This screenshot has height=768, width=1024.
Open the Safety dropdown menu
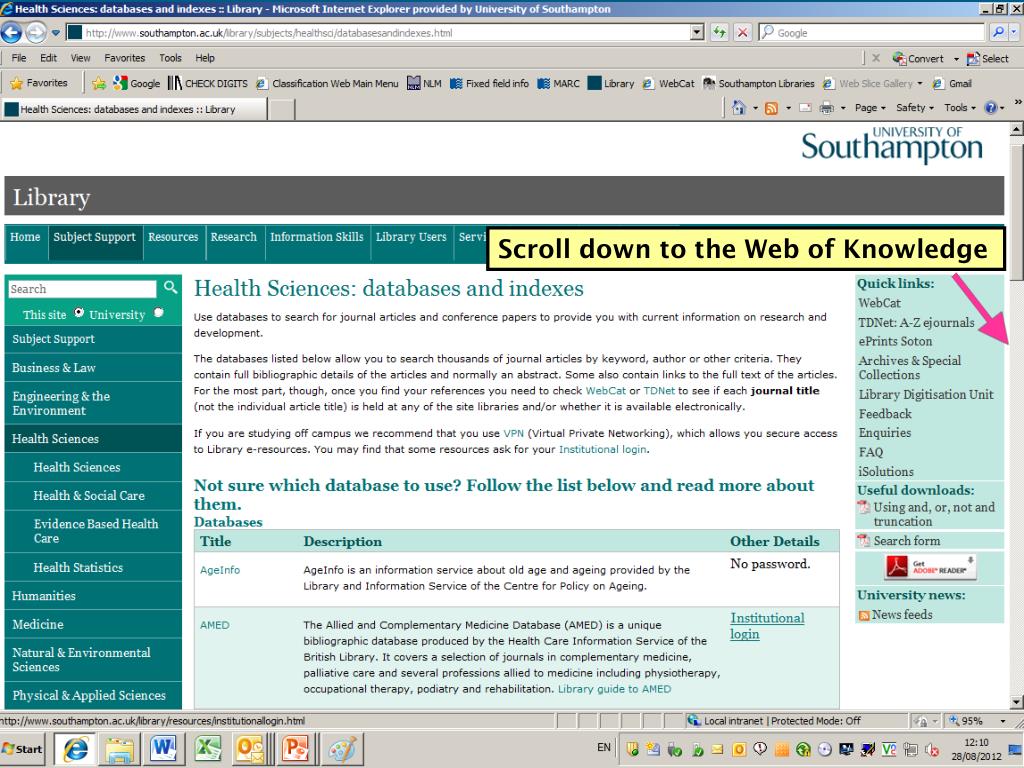point(914,108)
